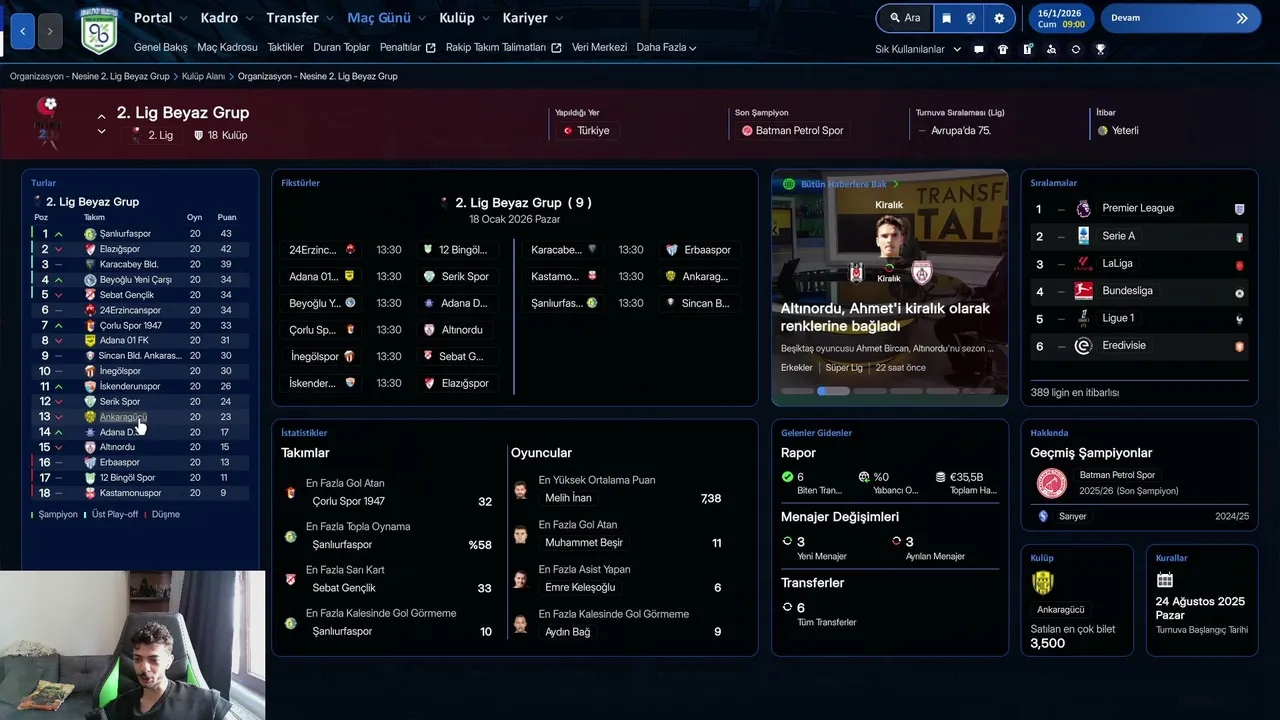1280x720 pixels.
Task: Open the Duran Toplar tab
Action: point(341,48)
